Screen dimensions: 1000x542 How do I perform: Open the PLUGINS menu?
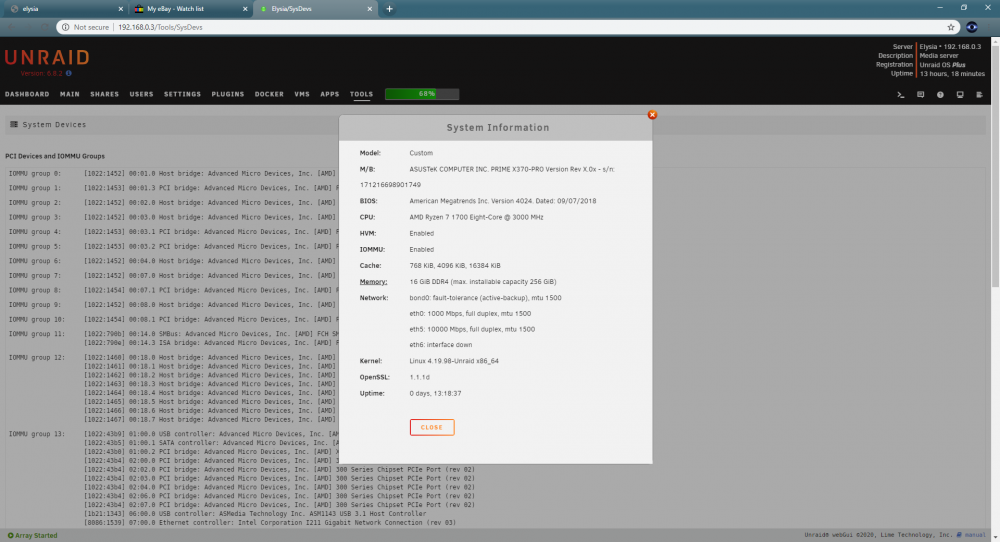click(228, 94)
